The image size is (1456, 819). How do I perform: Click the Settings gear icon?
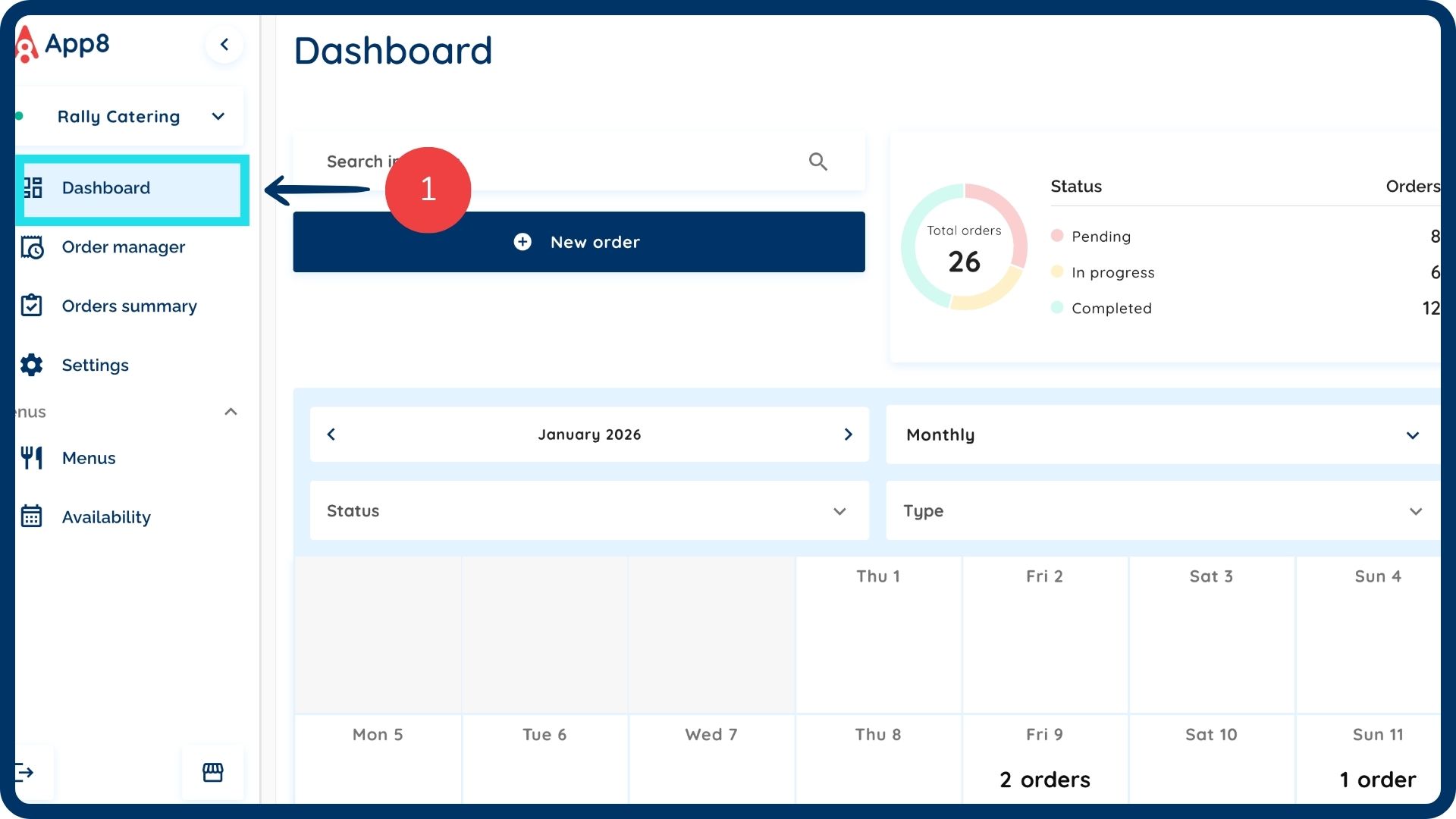pyautogui.click(x=32, y=365)
